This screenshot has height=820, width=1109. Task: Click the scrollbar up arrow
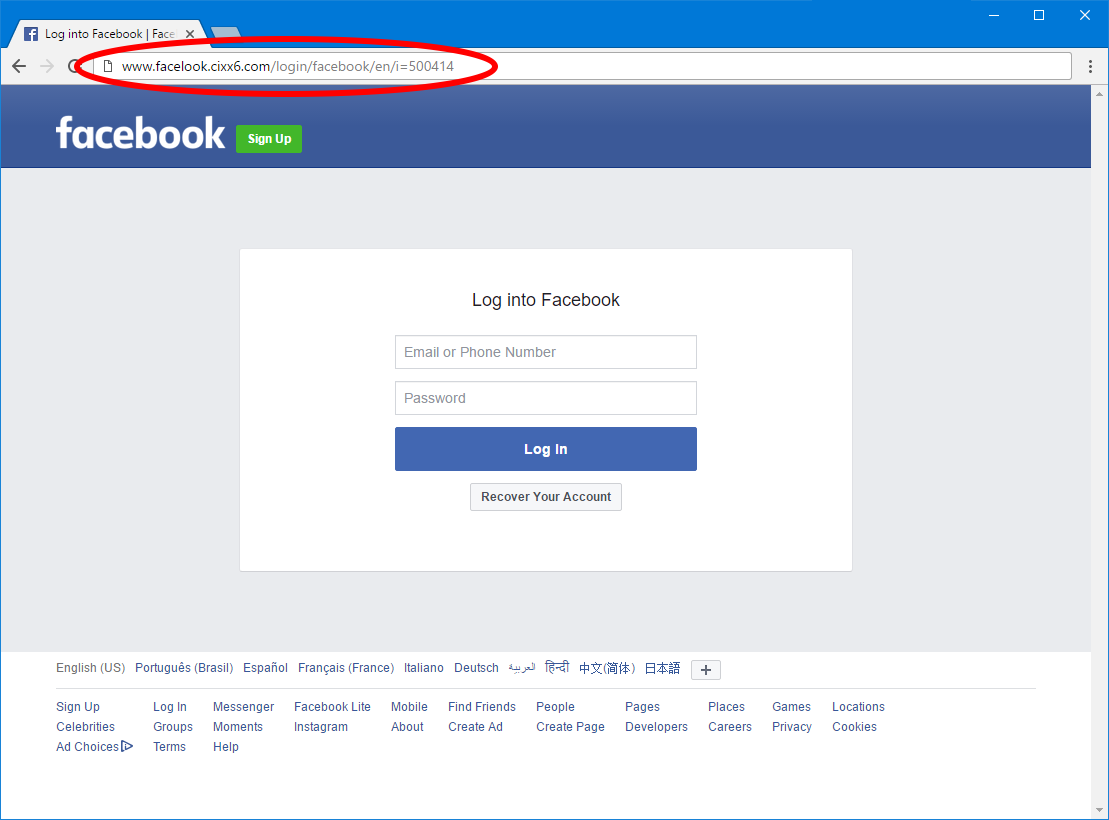[1099, 93]
